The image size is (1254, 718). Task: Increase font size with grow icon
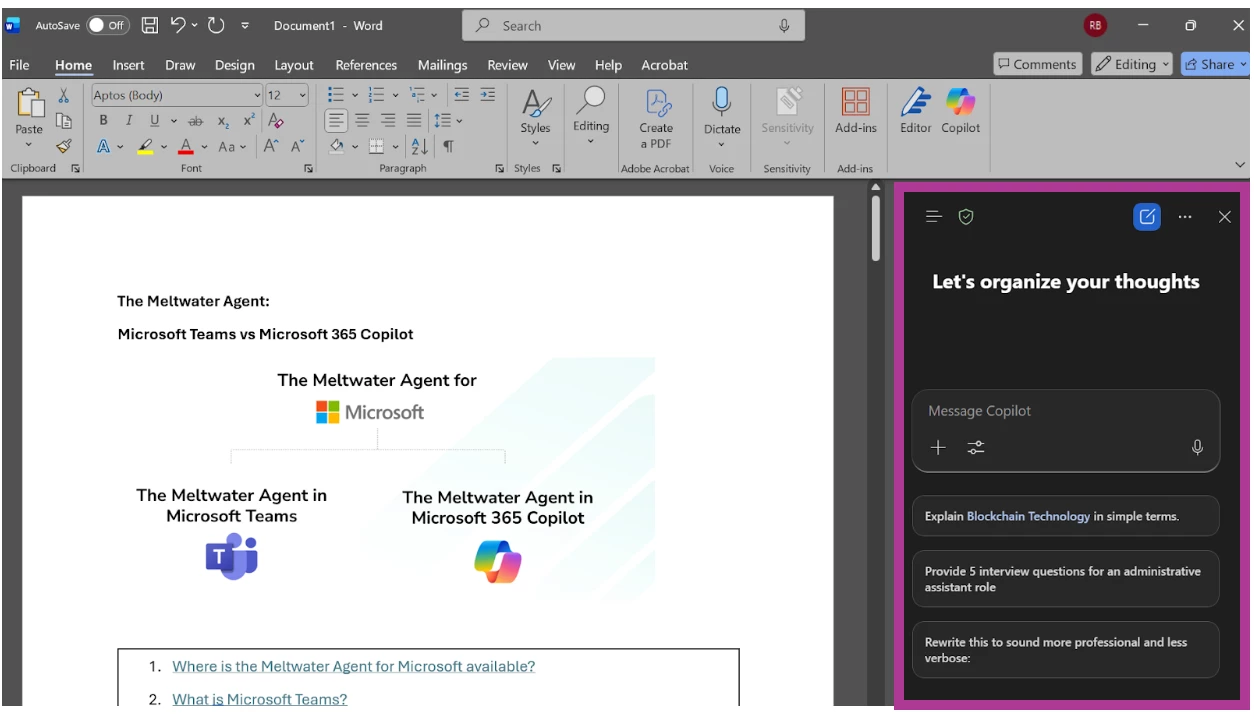(271, 146)
